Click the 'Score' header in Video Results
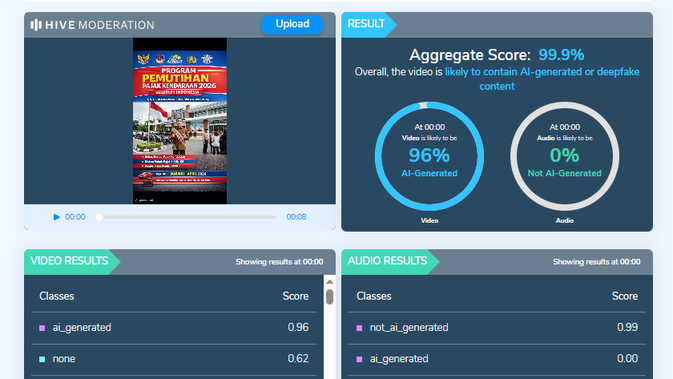 tap(295, 296)
